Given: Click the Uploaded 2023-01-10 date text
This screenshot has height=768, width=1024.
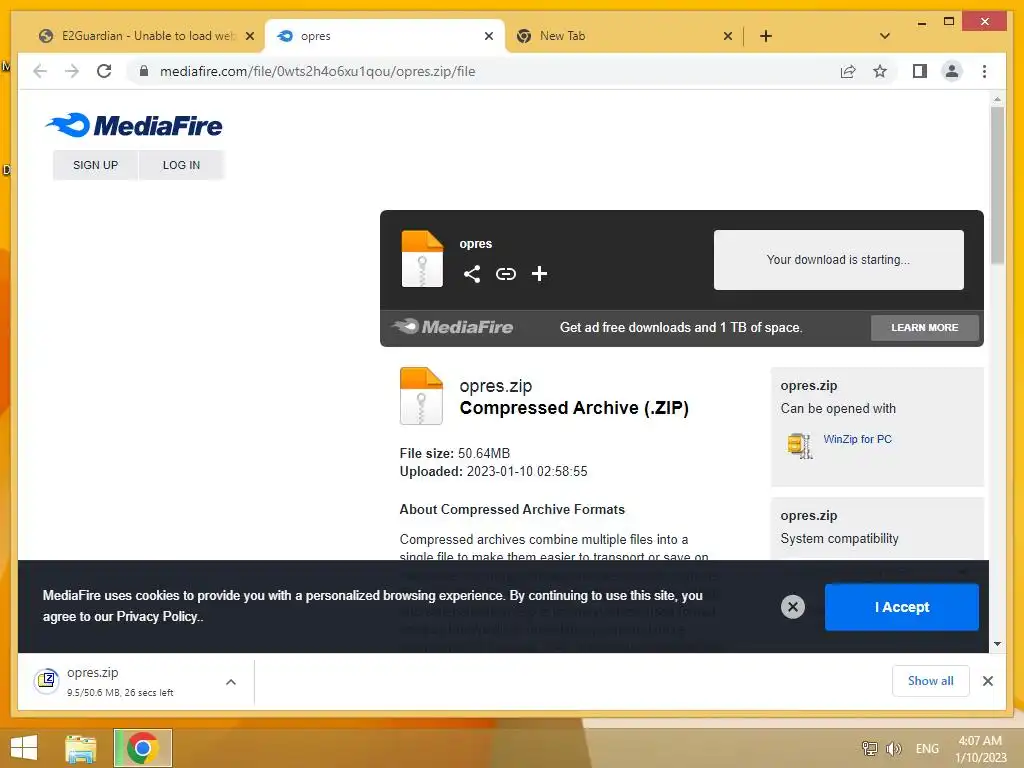Looking at the screenshot, I should click(x=493, y=472).
